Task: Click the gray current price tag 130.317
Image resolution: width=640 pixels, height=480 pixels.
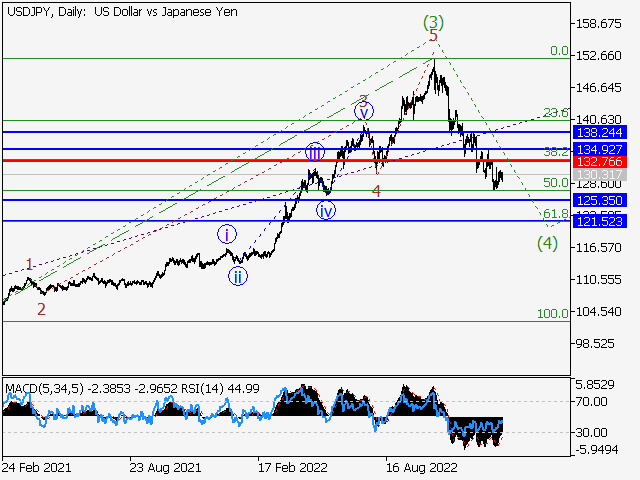Action: tap(599, 175)
